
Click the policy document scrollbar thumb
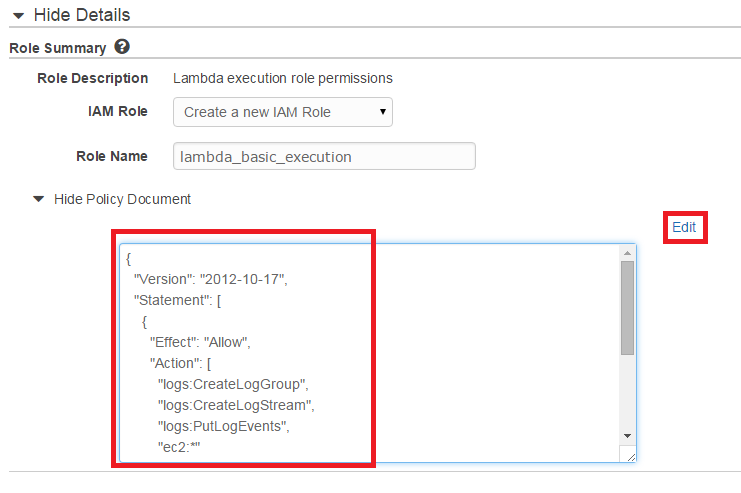pos(627,308)
